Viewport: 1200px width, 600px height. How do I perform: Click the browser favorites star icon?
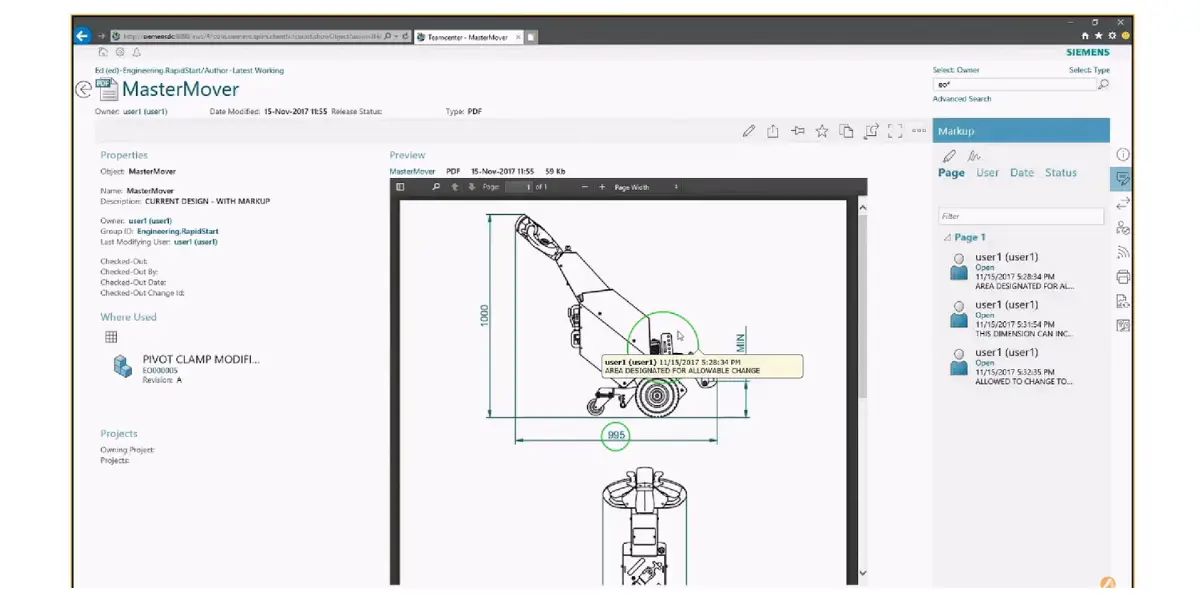[1099, 36]
